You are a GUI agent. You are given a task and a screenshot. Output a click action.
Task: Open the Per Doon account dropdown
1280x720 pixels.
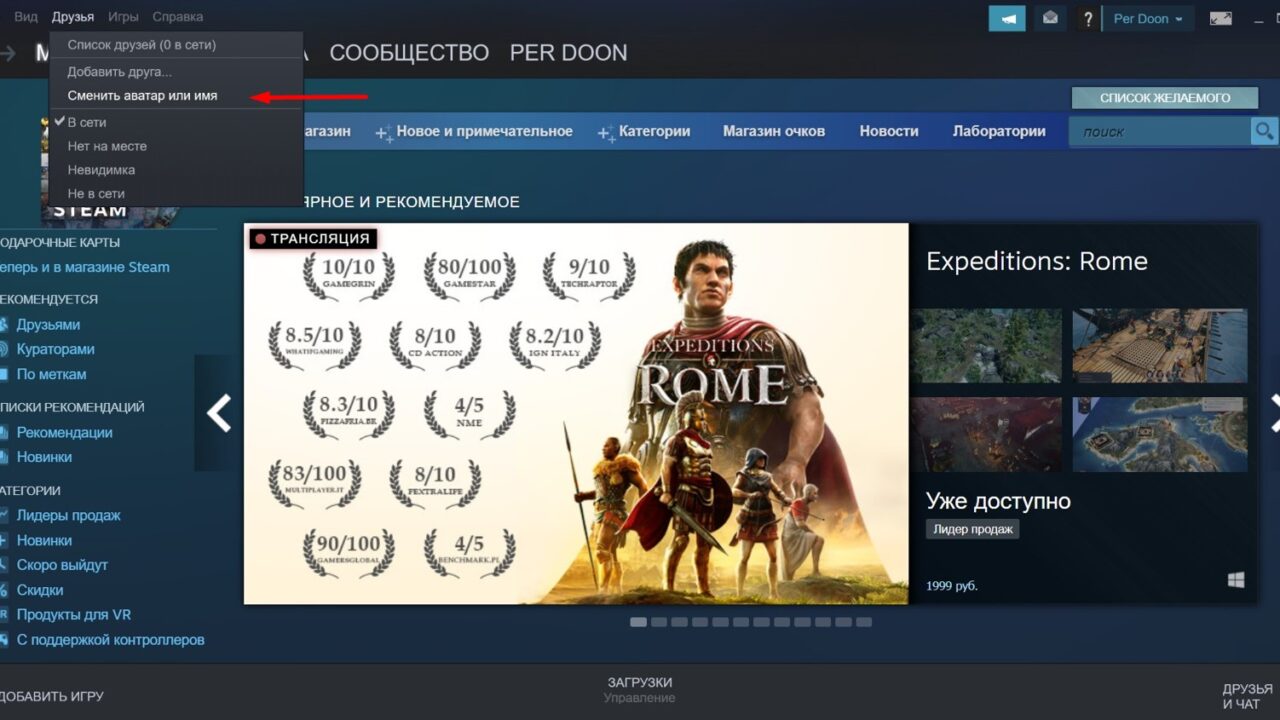pyautogui.click(x=1148, y=18)
